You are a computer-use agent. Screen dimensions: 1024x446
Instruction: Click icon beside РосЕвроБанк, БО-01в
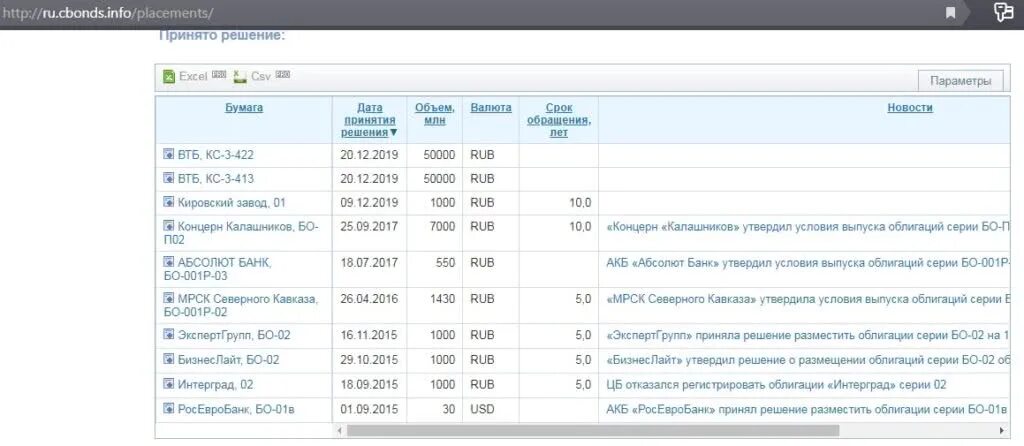click(168, 409)
